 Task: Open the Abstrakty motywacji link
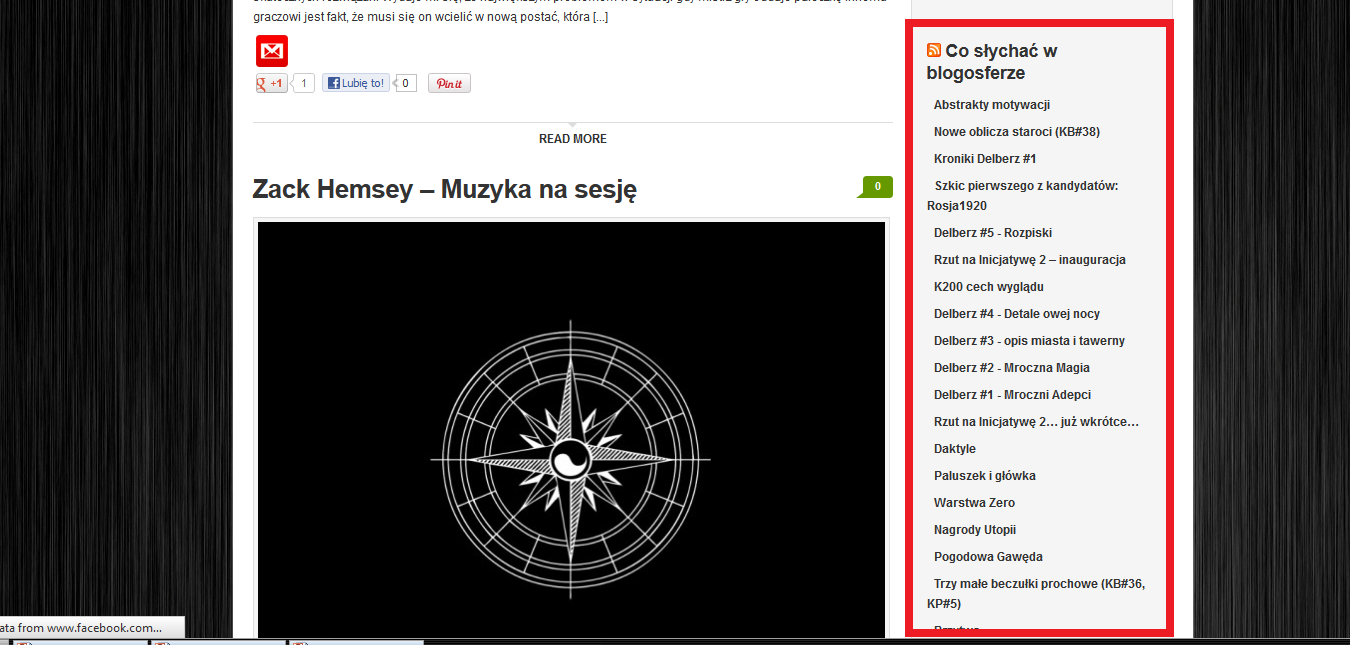coord(991,105)
